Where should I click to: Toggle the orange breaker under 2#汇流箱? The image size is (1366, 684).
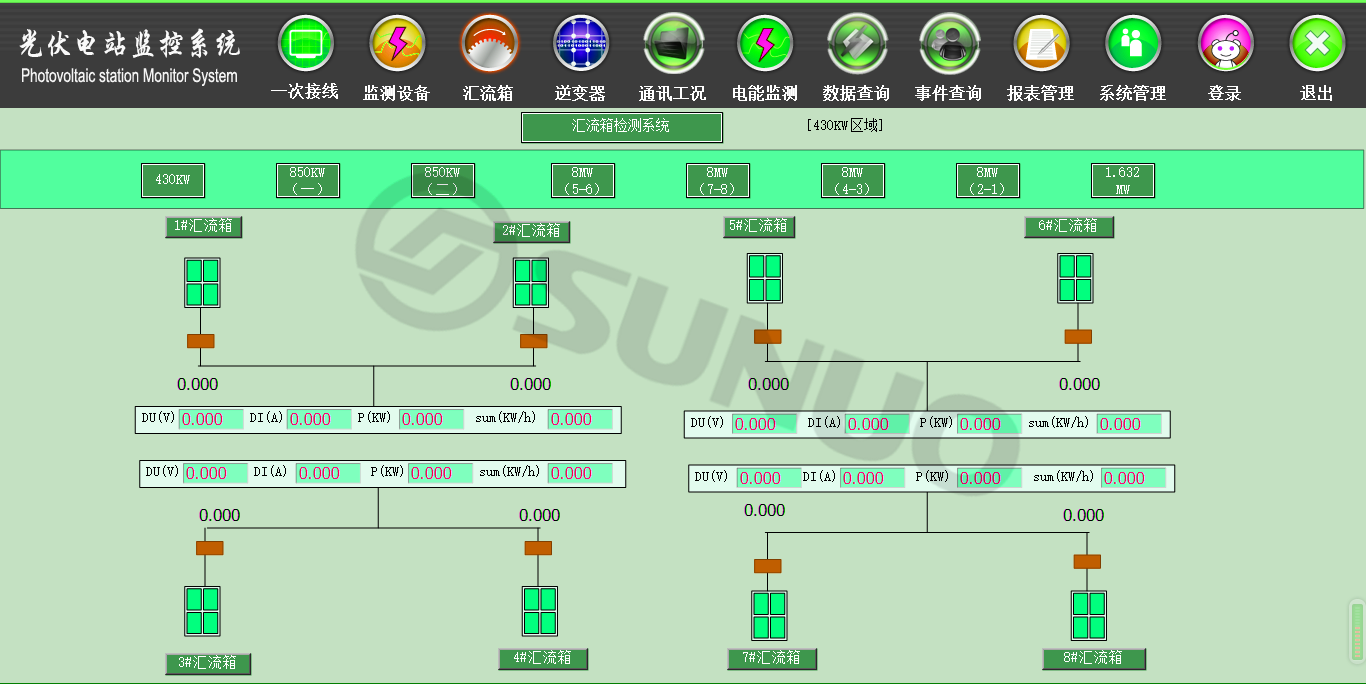tap(533, 341)
